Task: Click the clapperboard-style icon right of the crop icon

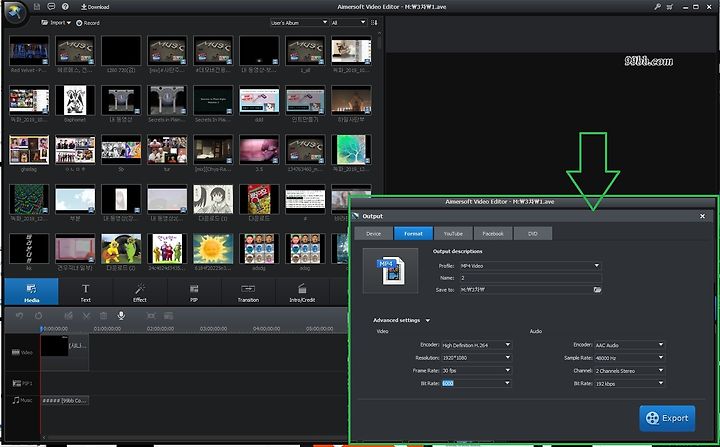Action: (169, 316)
